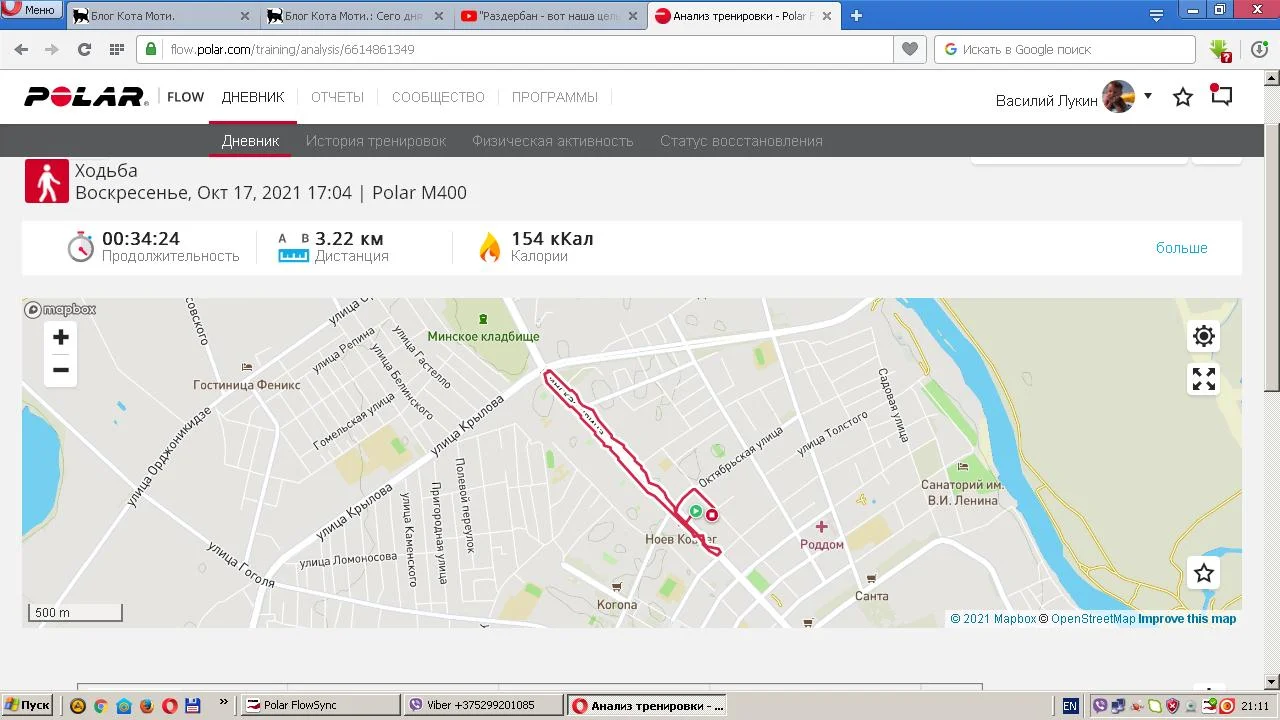Click the Polar M400 device text
Image resolution: width=1280 pixels, height=720 pixels.
419,193
